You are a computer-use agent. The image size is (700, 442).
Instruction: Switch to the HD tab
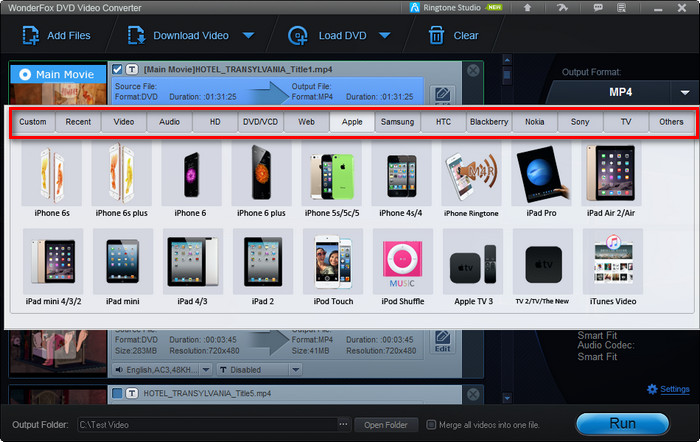pyautogui.click(x=215, y=122)
